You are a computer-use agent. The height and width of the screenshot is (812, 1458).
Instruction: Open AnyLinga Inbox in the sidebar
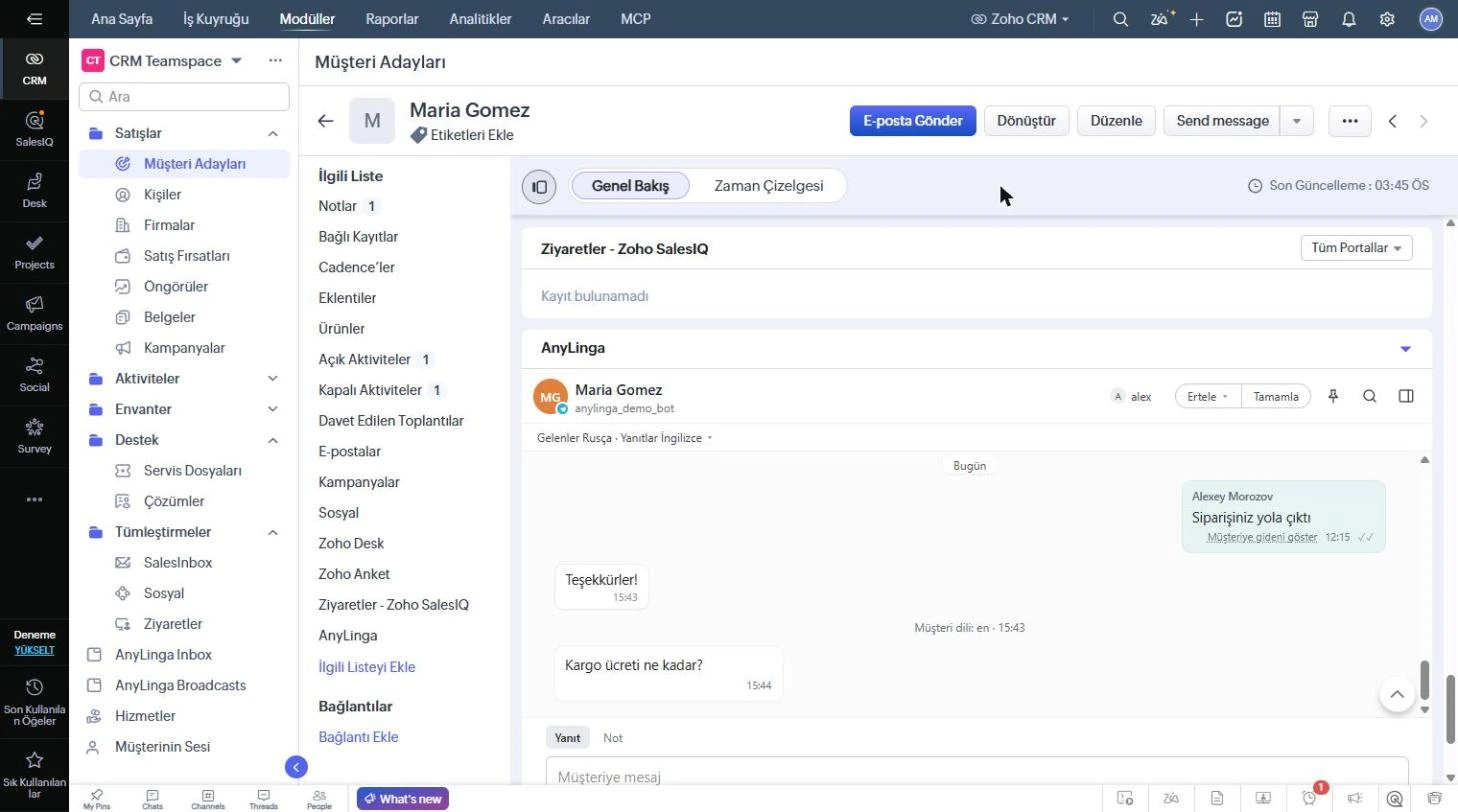point(163,654)
